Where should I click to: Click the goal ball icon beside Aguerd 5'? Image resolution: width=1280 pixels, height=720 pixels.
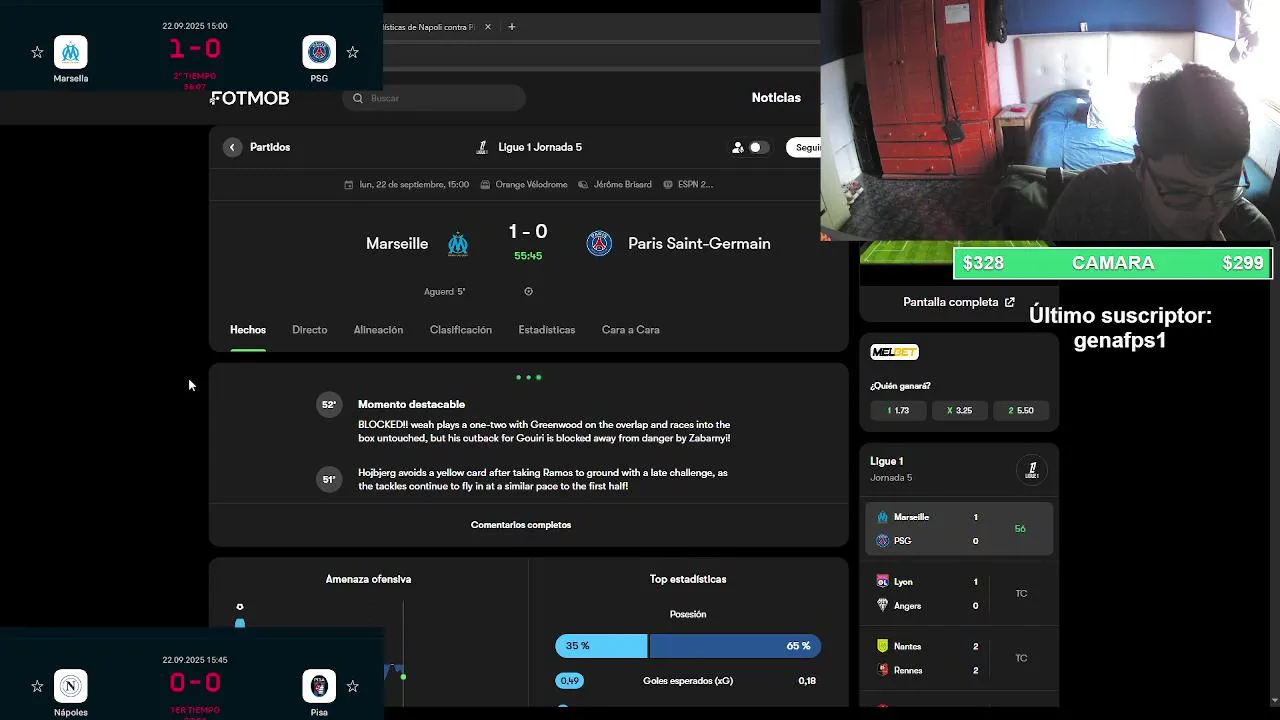(528, 292)
